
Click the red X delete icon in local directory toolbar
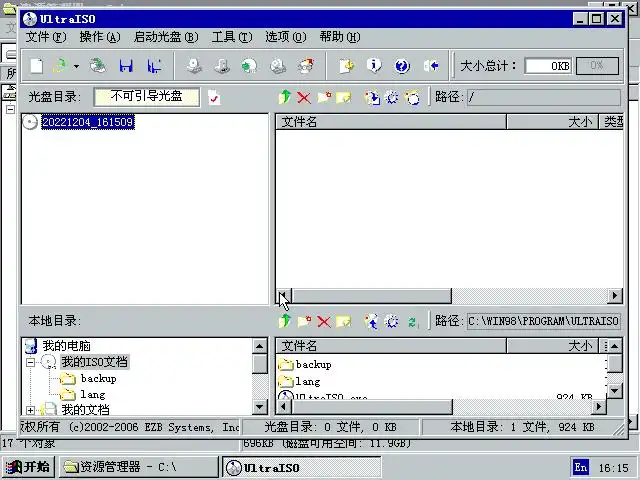coord(324,322)
